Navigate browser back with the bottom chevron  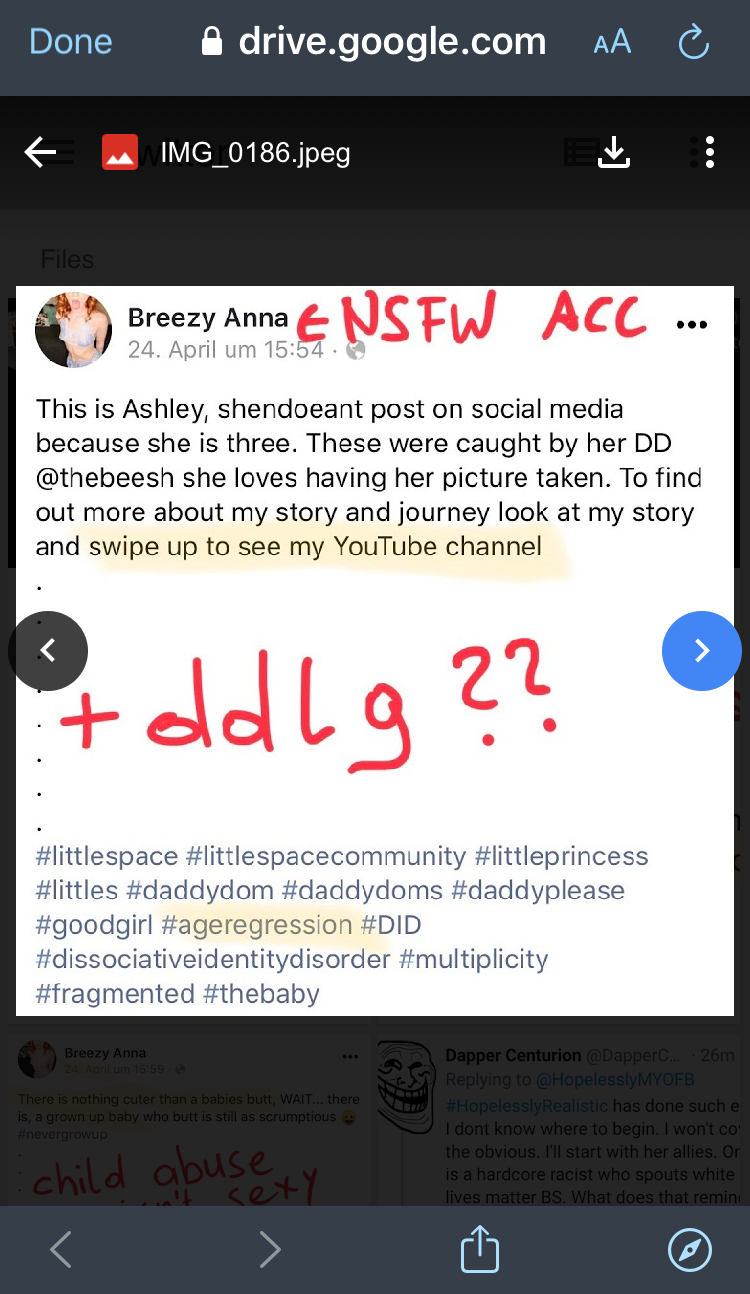pos(61,1250)
